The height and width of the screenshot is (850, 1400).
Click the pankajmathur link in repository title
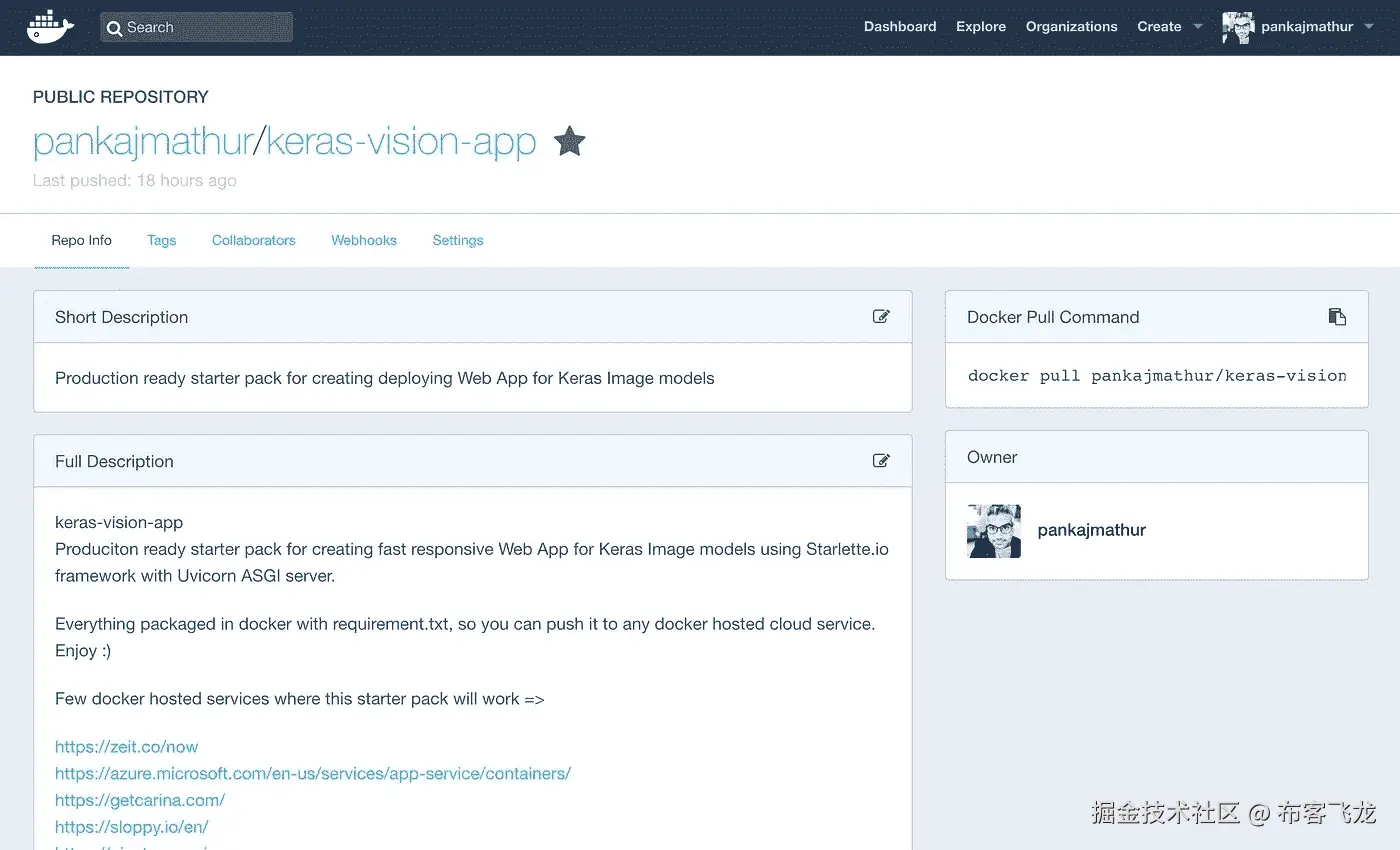click(x=142, y=142)
